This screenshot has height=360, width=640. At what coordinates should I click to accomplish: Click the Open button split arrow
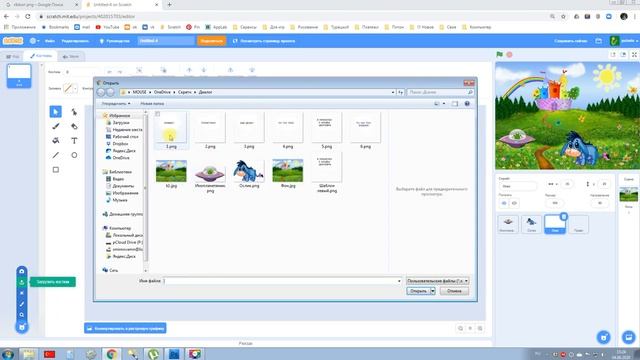[433, 291]
